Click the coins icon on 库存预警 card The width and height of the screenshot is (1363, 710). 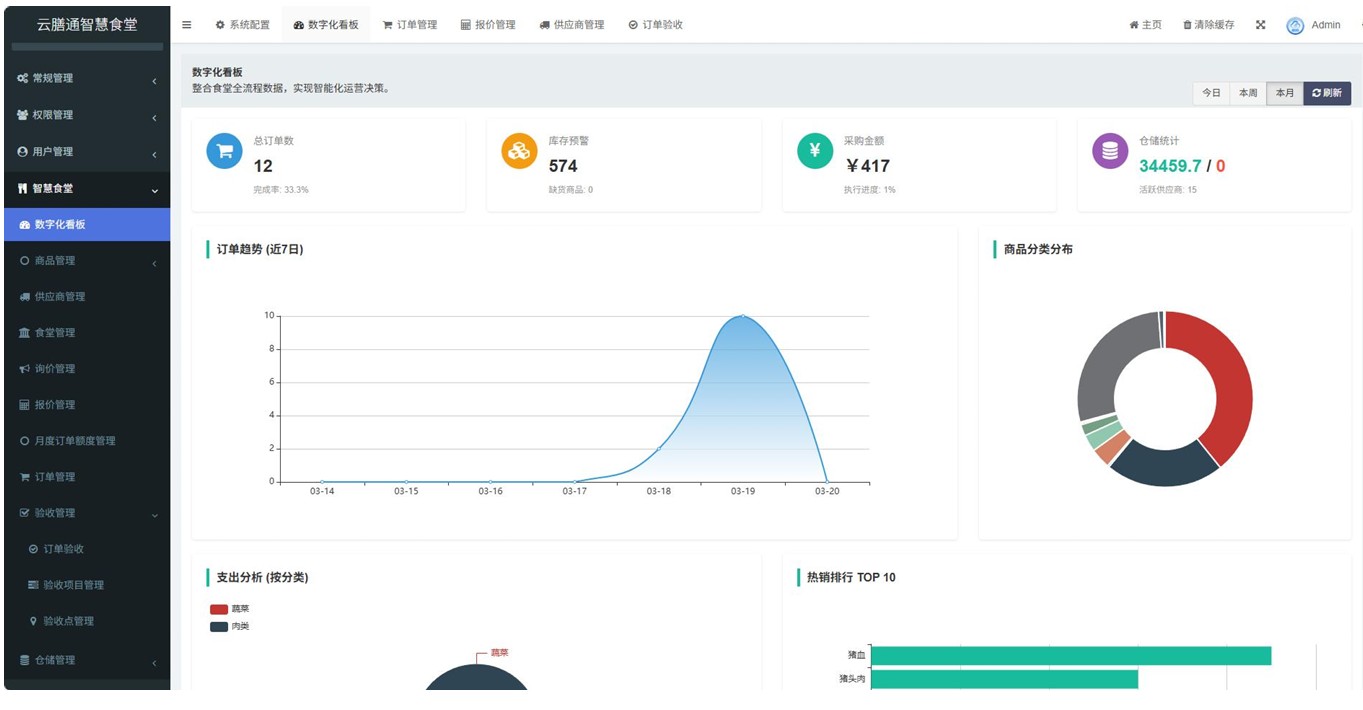coord(519,150)
